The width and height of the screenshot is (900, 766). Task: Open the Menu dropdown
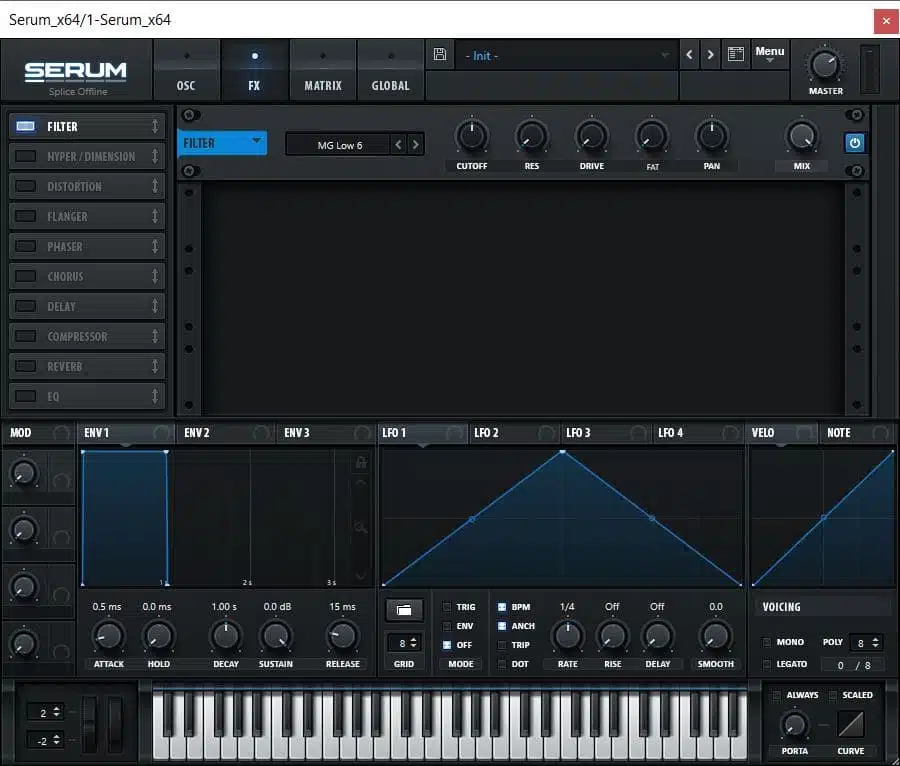pyautogui.click(x=769, y=54)
